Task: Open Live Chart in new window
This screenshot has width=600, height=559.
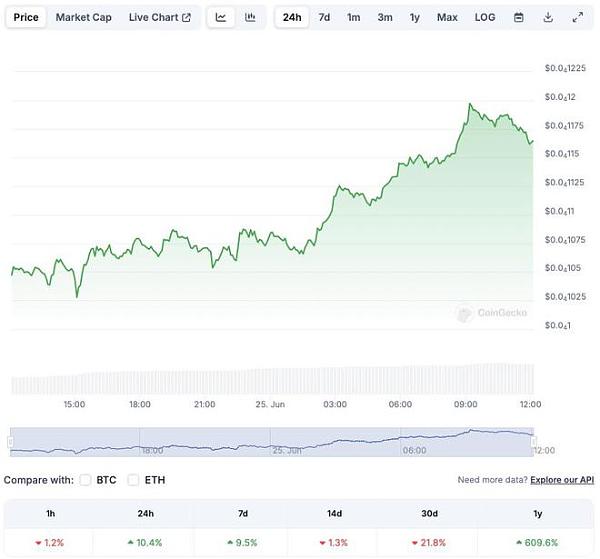Action: (x=160, y=18)
